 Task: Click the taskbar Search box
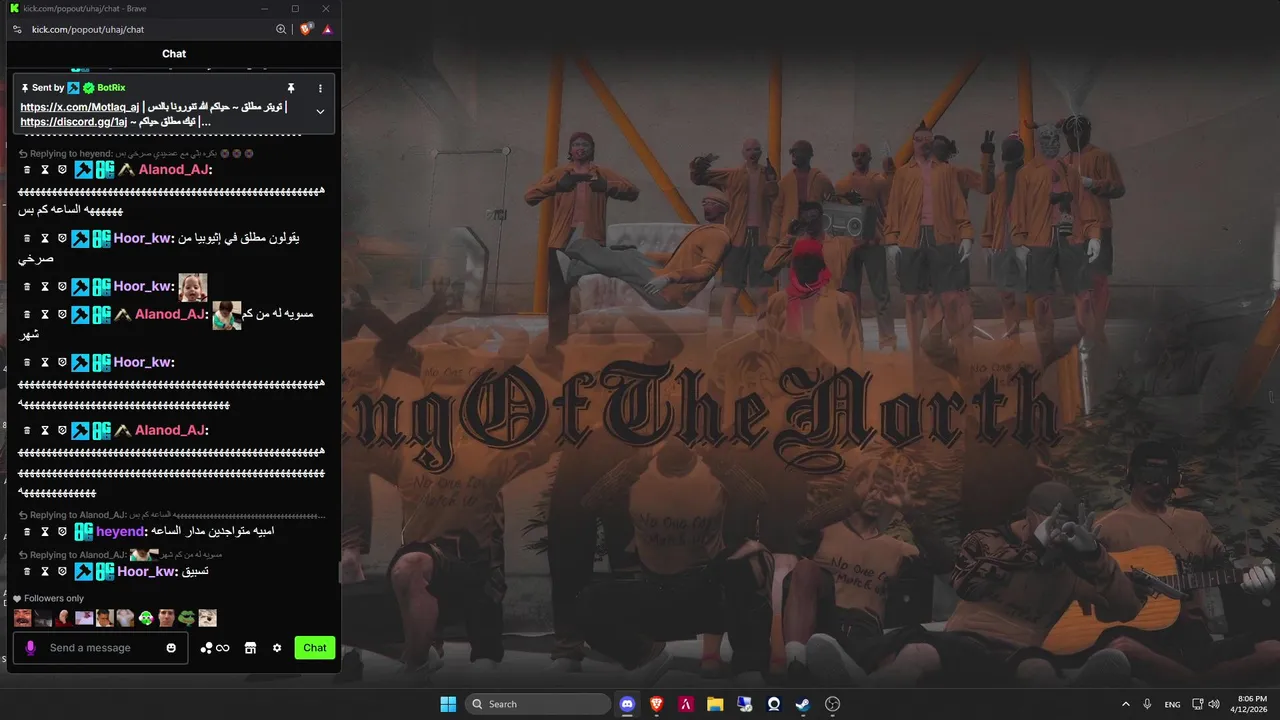[538, 704]
